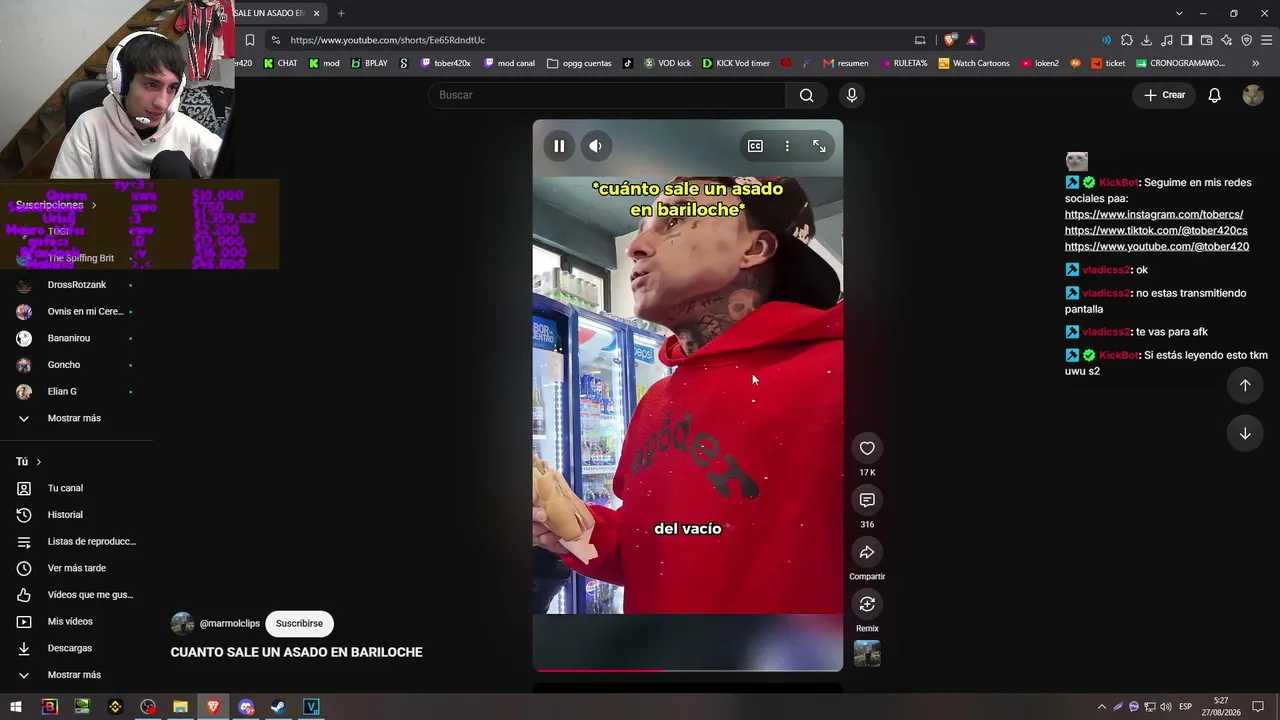Share the Short via Compartir icon

pyautogui.click(x=867, y=552)
